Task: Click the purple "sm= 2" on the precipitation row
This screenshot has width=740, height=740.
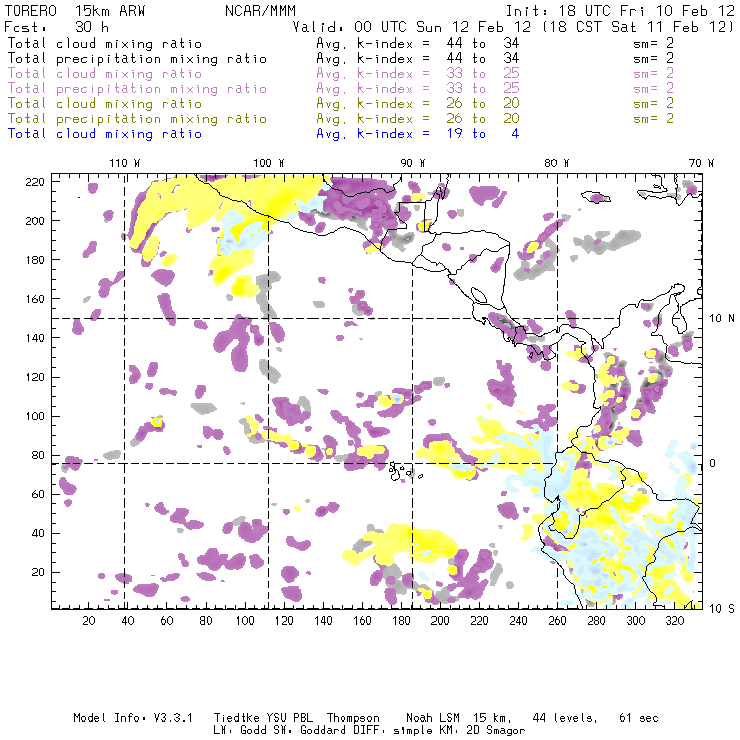Action: pyautogui.click(x=653, y=89)
